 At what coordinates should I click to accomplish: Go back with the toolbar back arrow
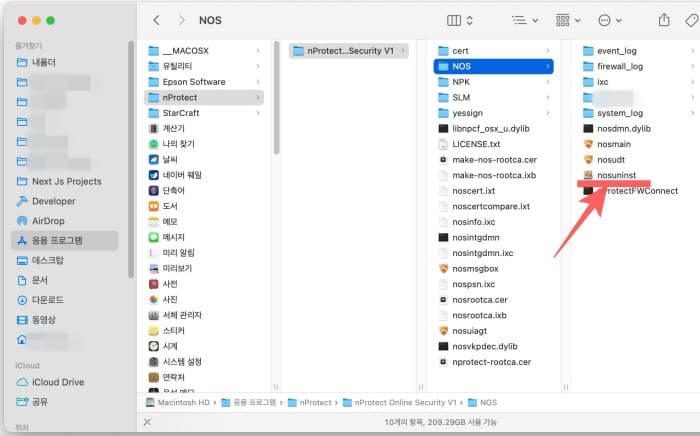156,20
